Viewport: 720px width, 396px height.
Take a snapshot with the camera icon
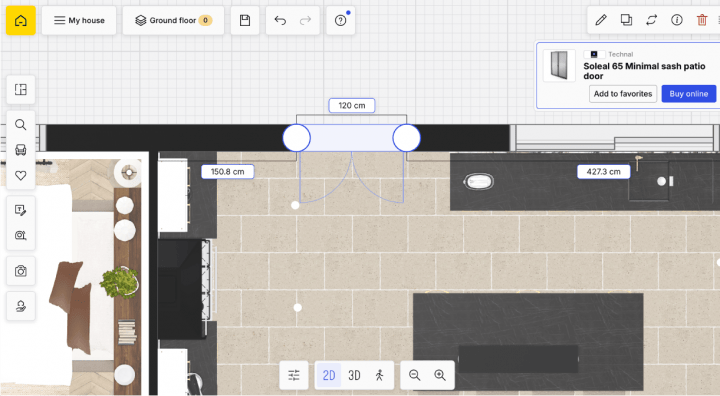(x=21, y=271)
